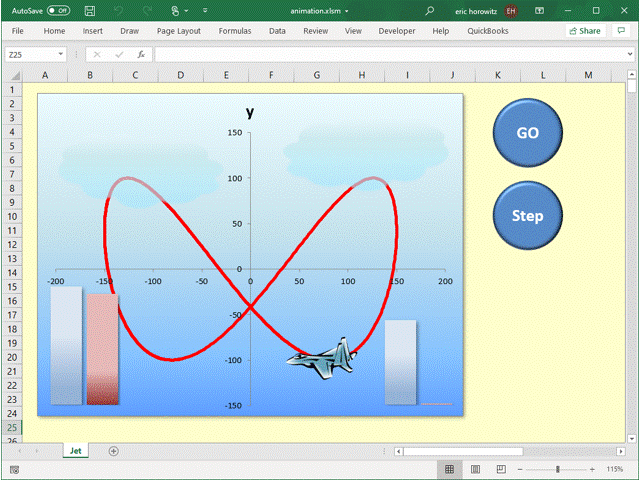Click the Insert Function fx icon
This screenshot has height=480, width=640.
(141, 54)
